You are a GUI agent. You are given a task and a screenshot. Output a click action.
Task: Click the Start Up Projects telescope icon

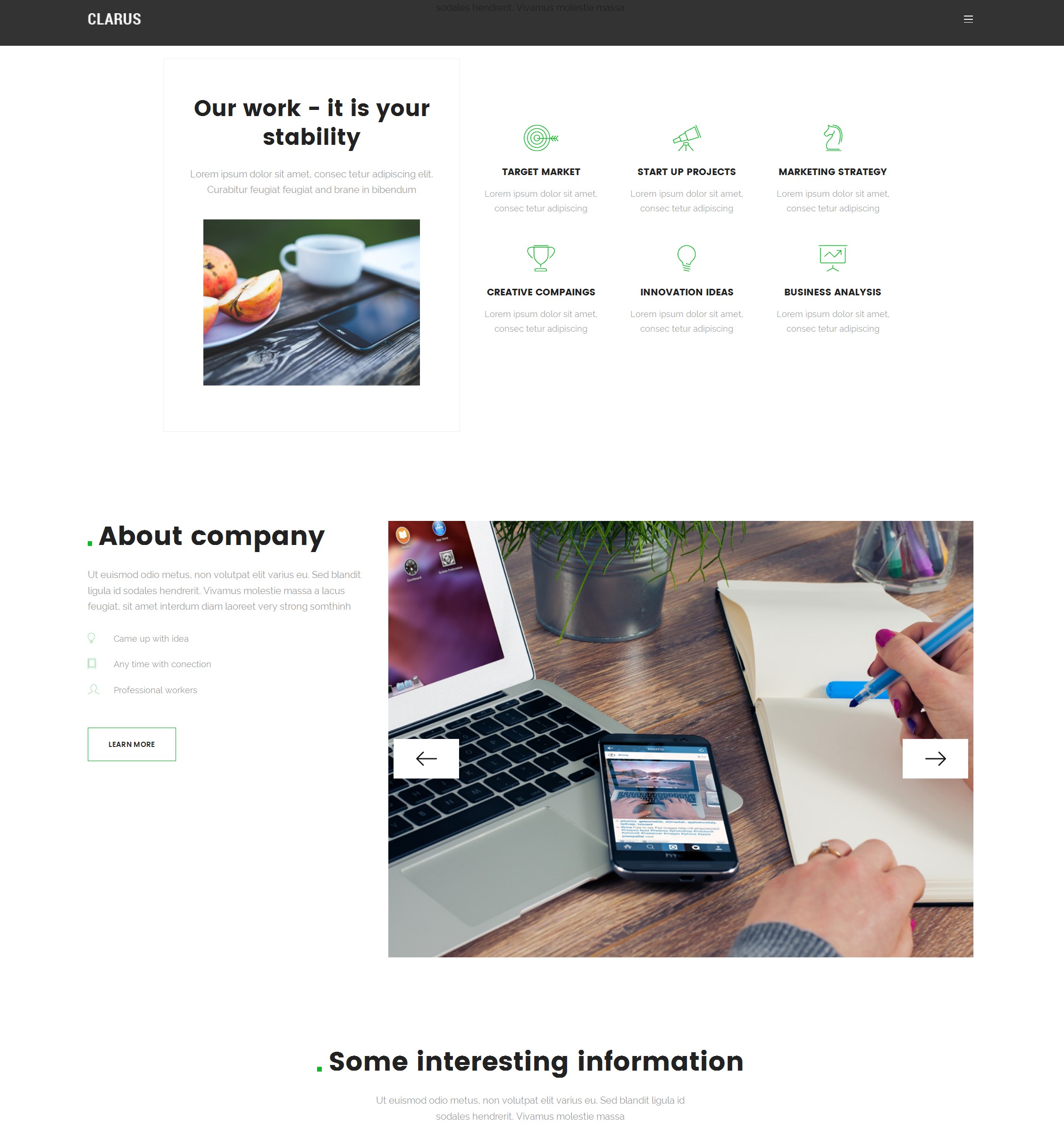pos(686,137)
